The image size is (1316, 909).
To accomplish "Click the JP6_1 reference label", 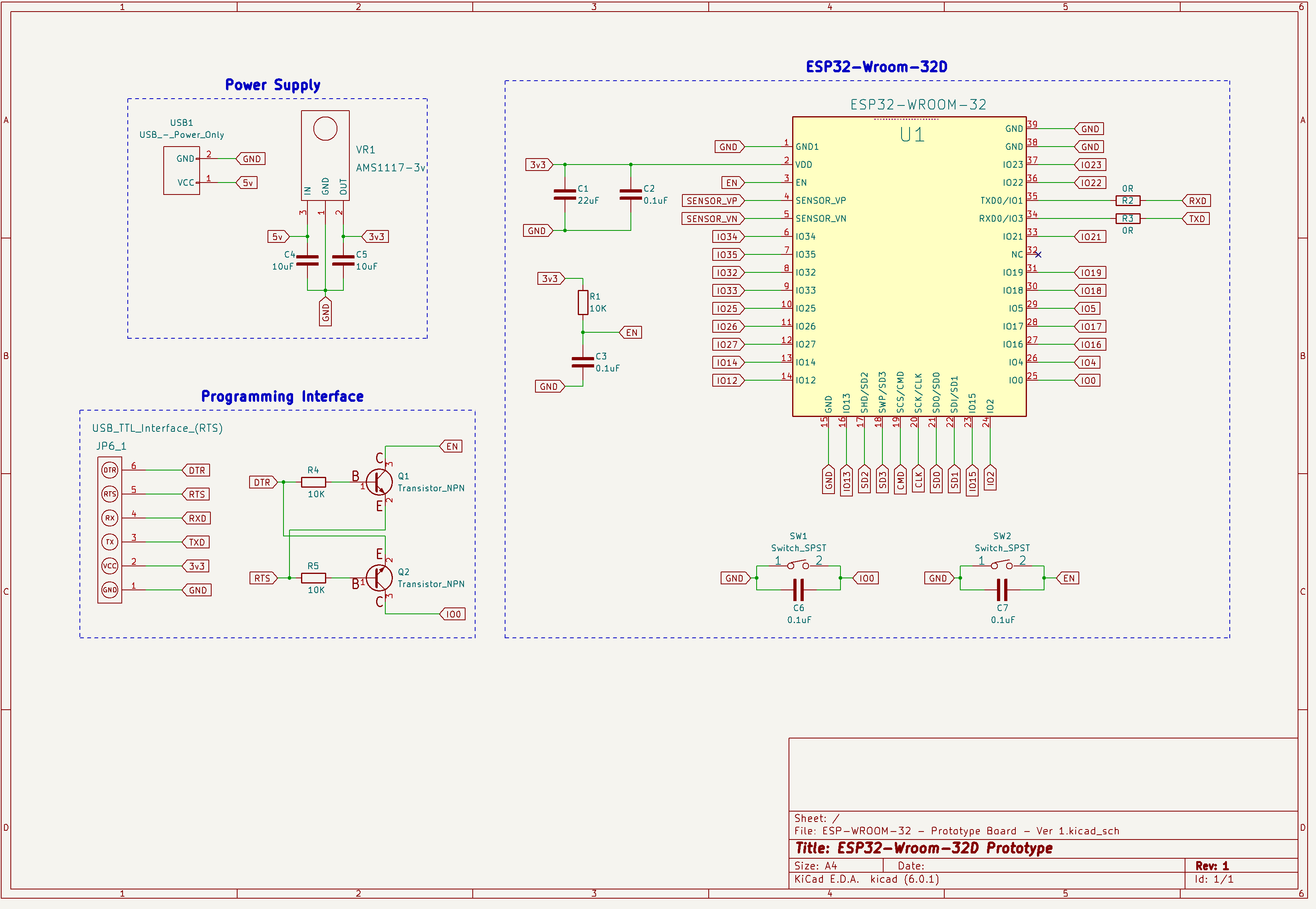I will (x=111, y=446).
